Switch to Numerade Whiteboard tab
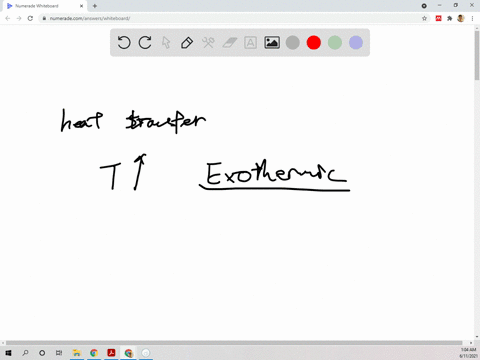The image size is (480, 360). tap(43, 6)
